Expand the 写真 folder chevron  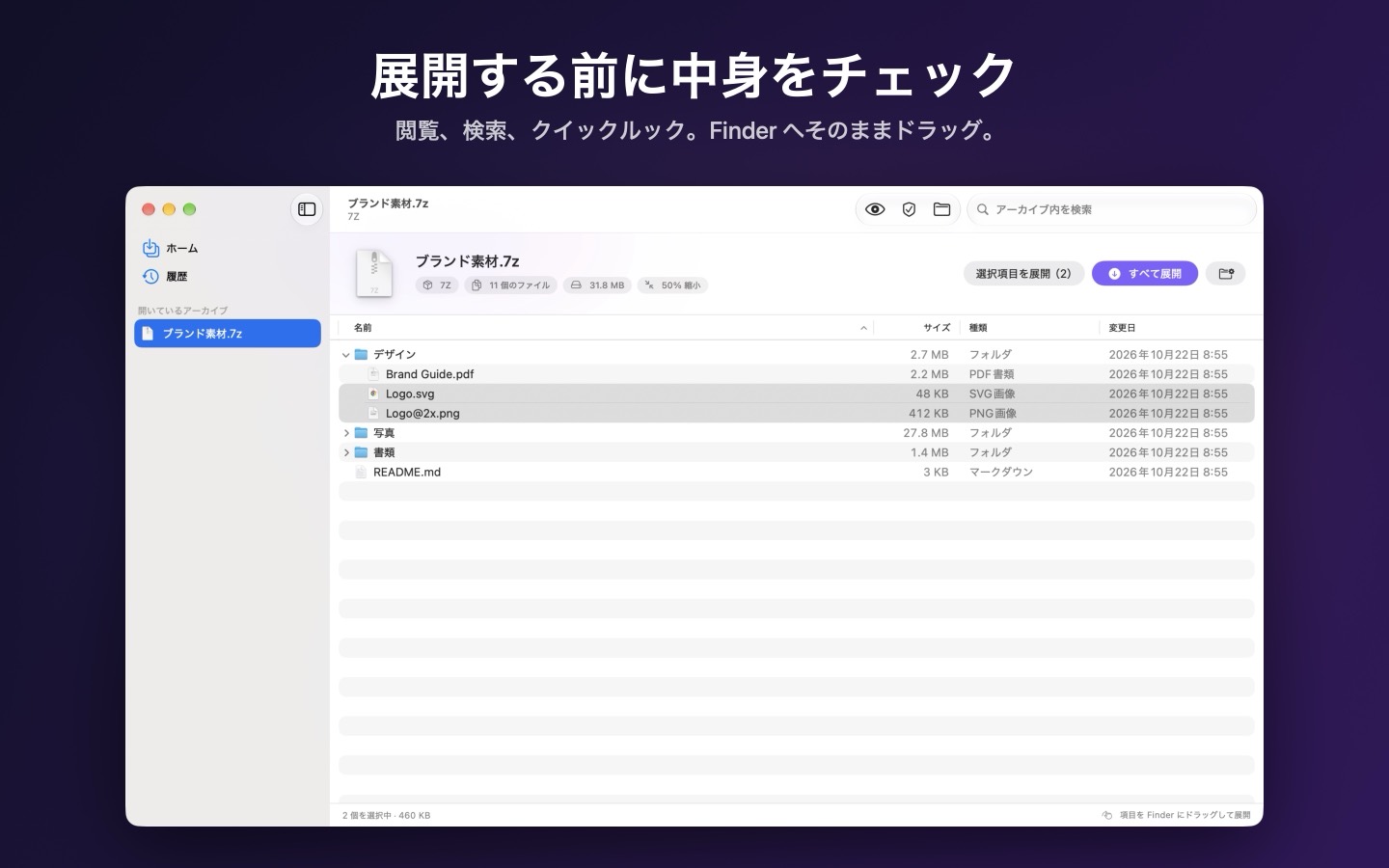346,433
